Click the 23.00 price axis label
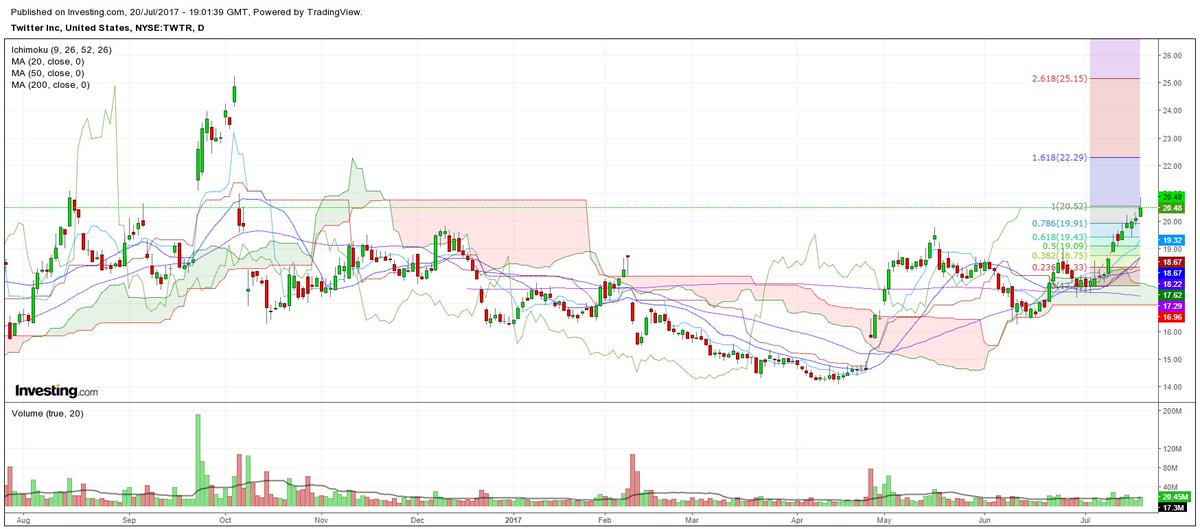 pyautogui.click(x=1172, y=139)
